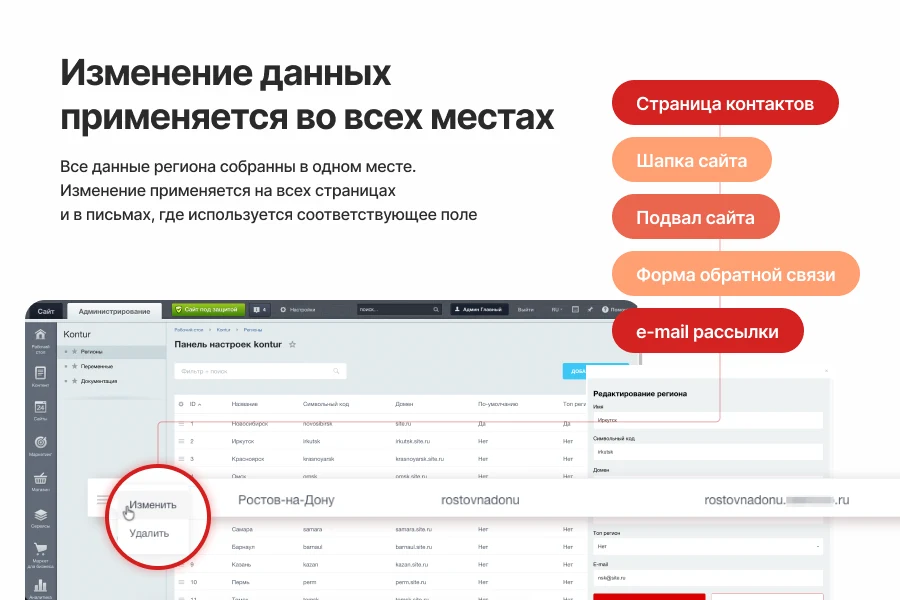Sort the table by the ID column

tap(195, 404)
